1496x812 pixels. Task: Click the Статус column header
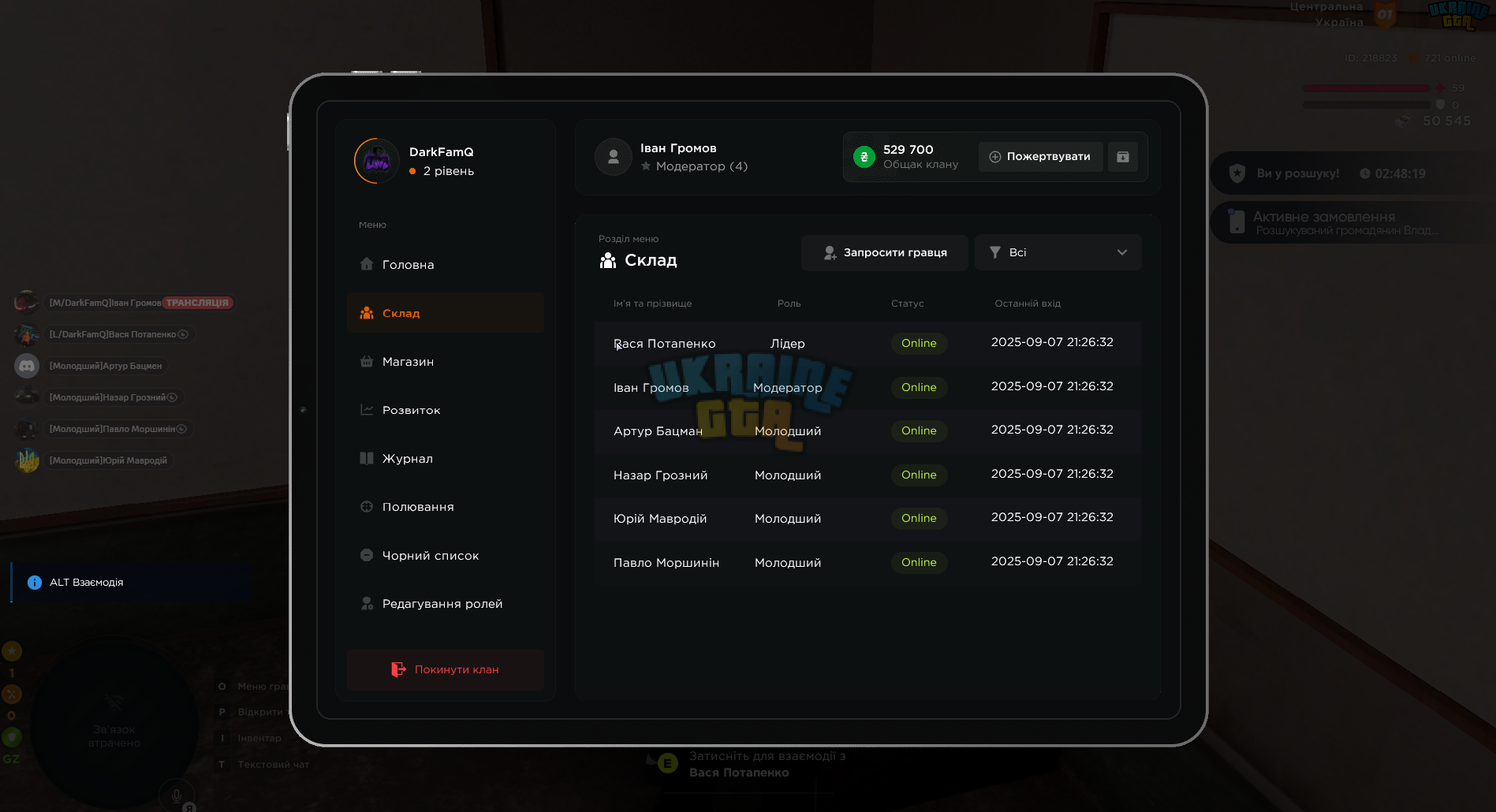908,304
